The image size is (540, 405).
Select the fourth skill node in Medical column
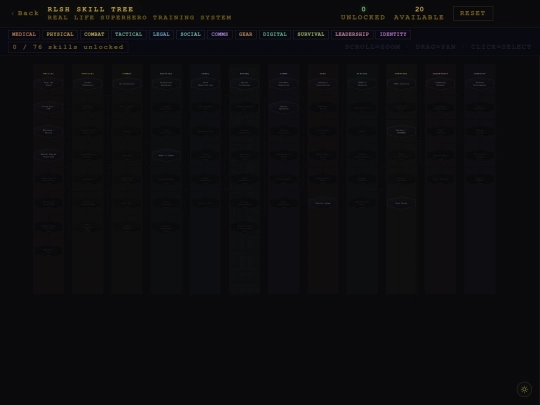tap(49, 155)
